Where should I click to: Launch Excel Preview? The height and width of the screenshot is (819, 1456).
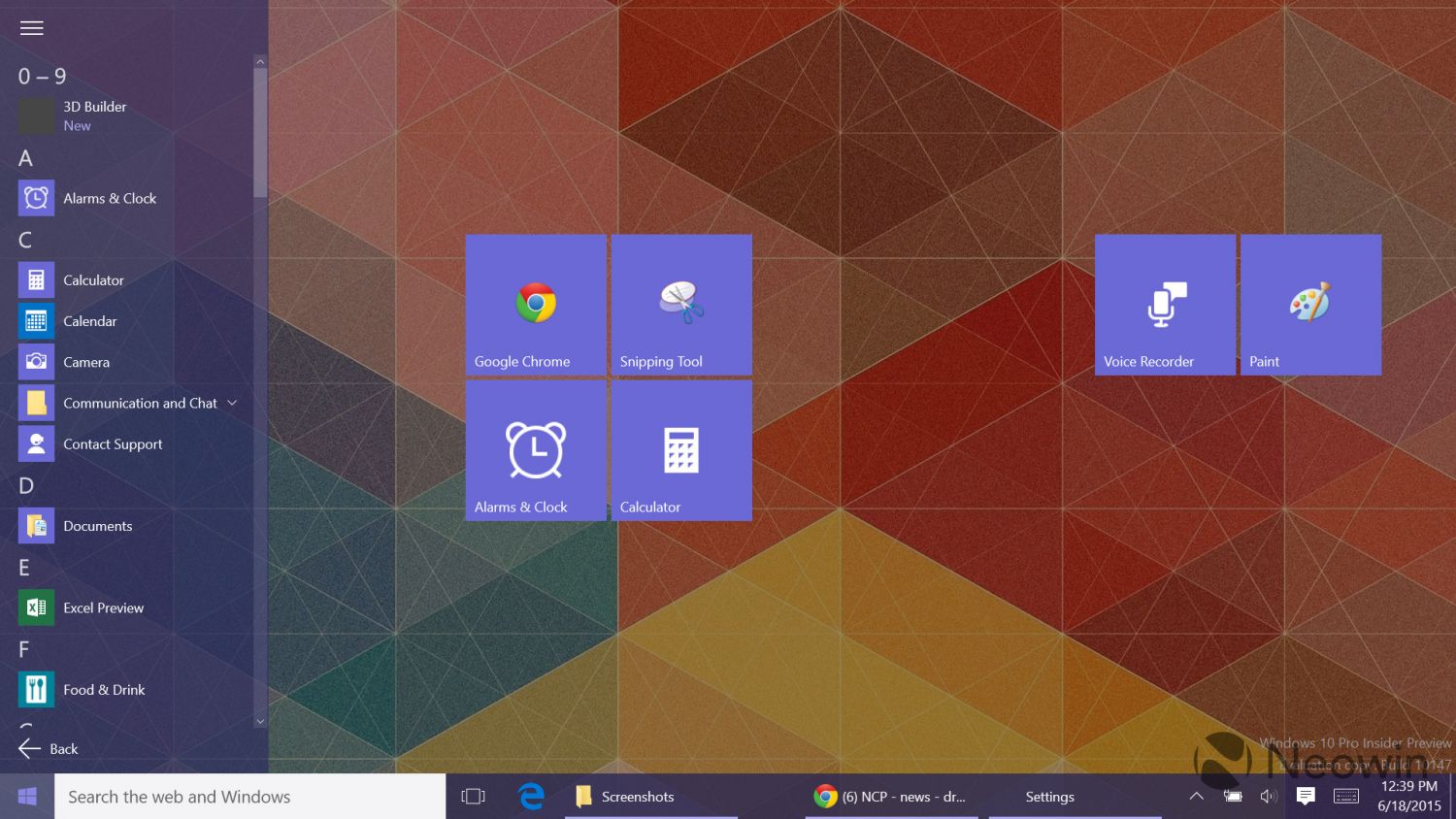coord(81,607)
